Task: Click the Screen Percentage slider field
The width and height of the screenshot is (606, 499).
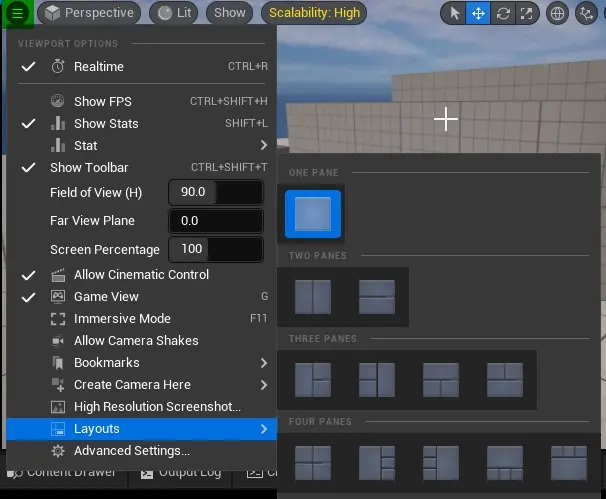Action: [216, 249]
